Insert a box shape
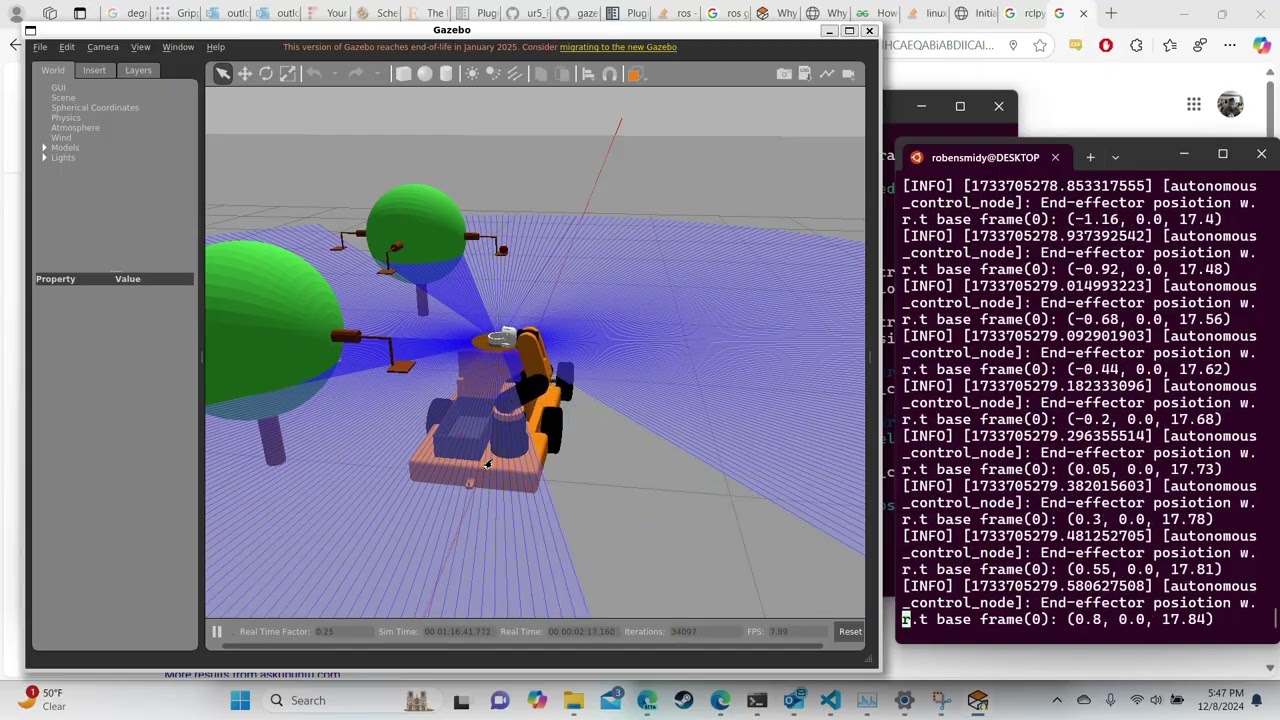The image size is (1280, 720). point(403,74)
